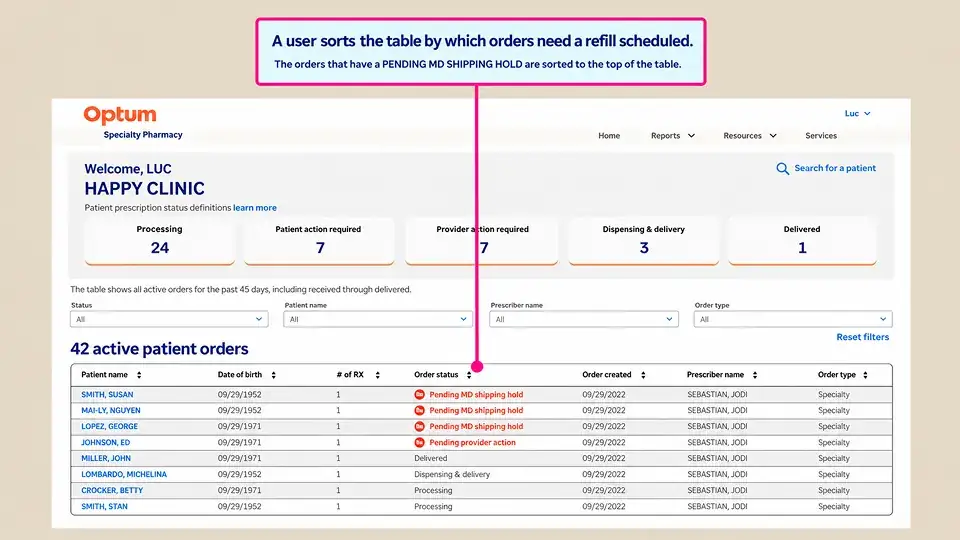Click red hold icon in SMITH, SUSAN row

coord(419,394)
